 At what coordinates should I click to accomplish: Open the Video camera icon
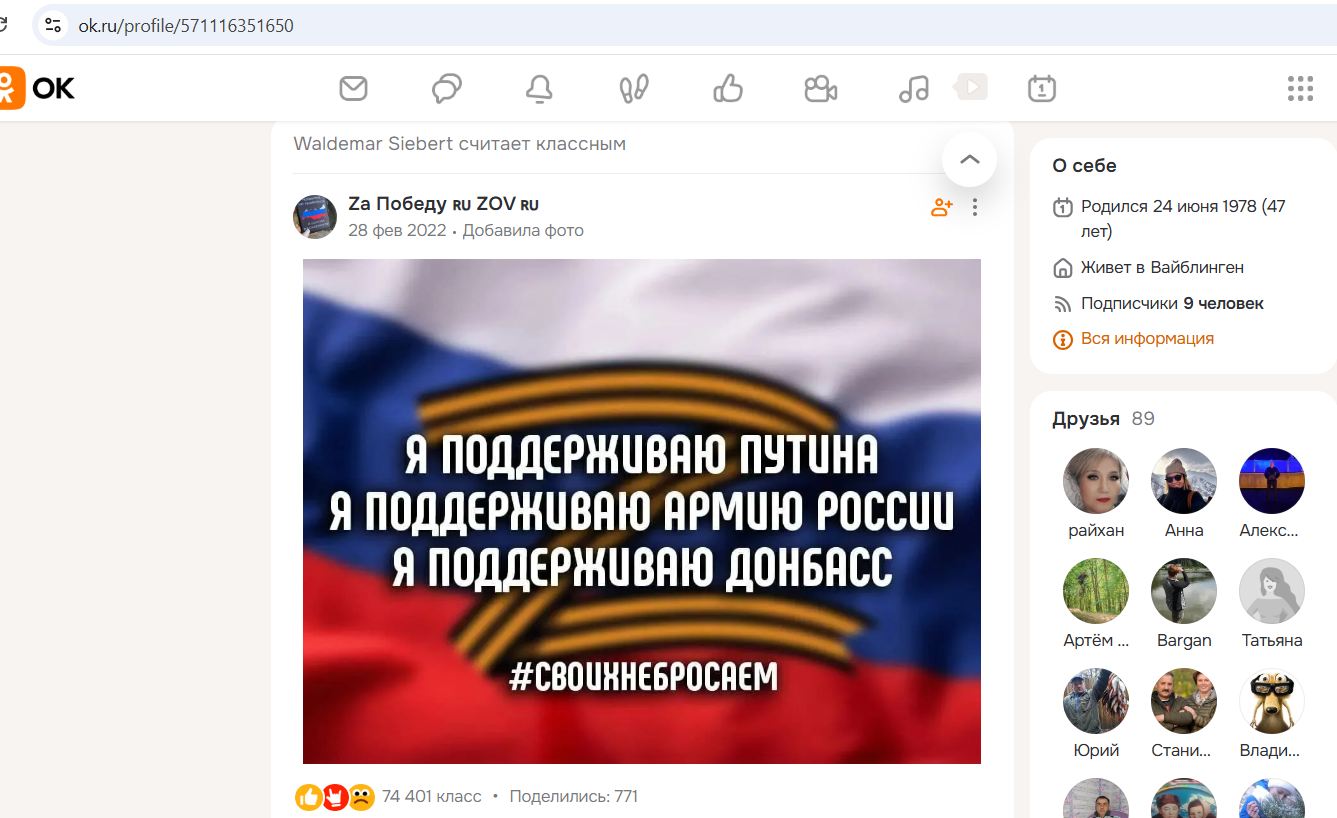click(821, 89)
